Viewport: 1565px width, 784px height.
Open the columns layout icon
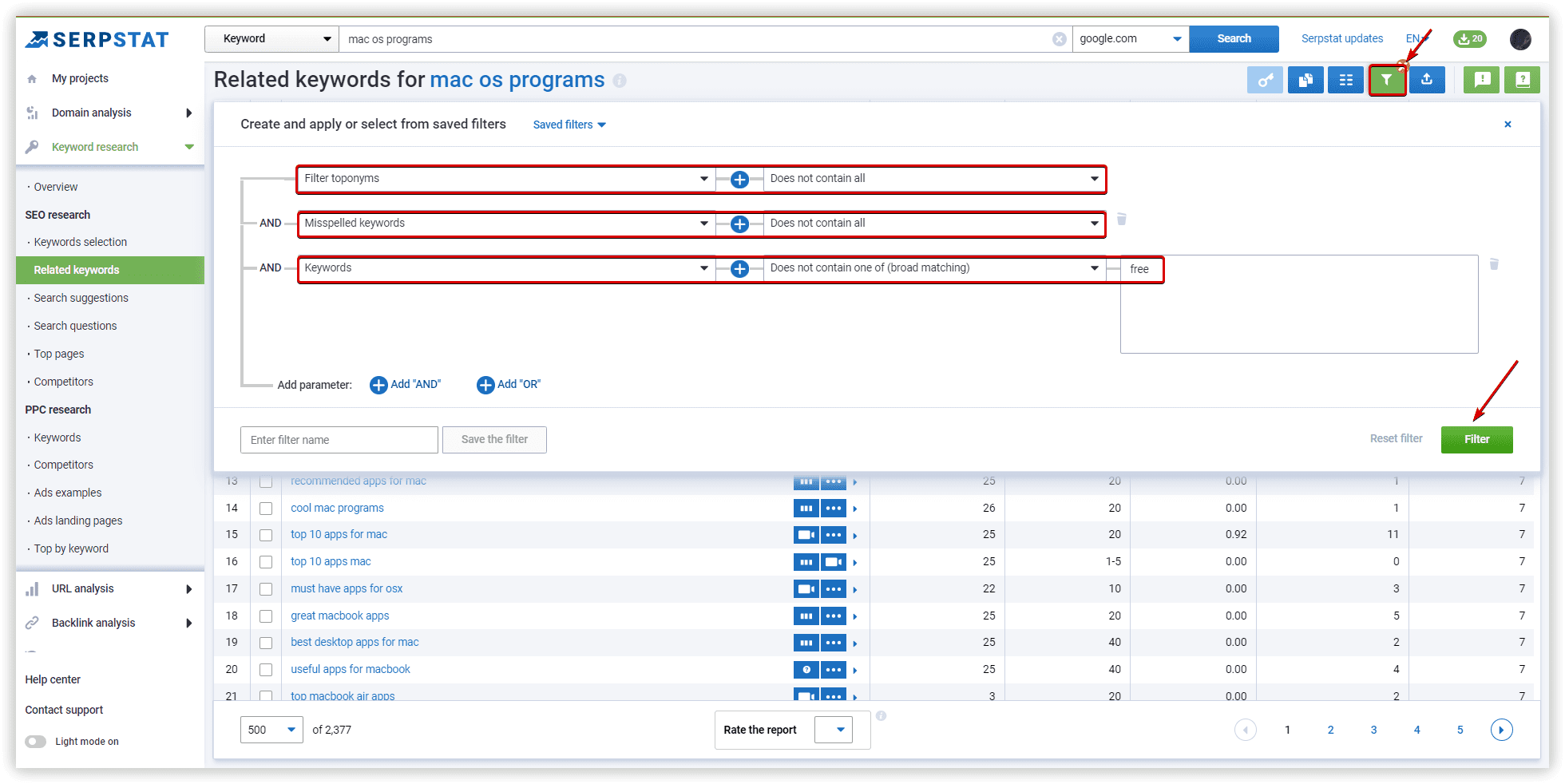pos(1346,80)
